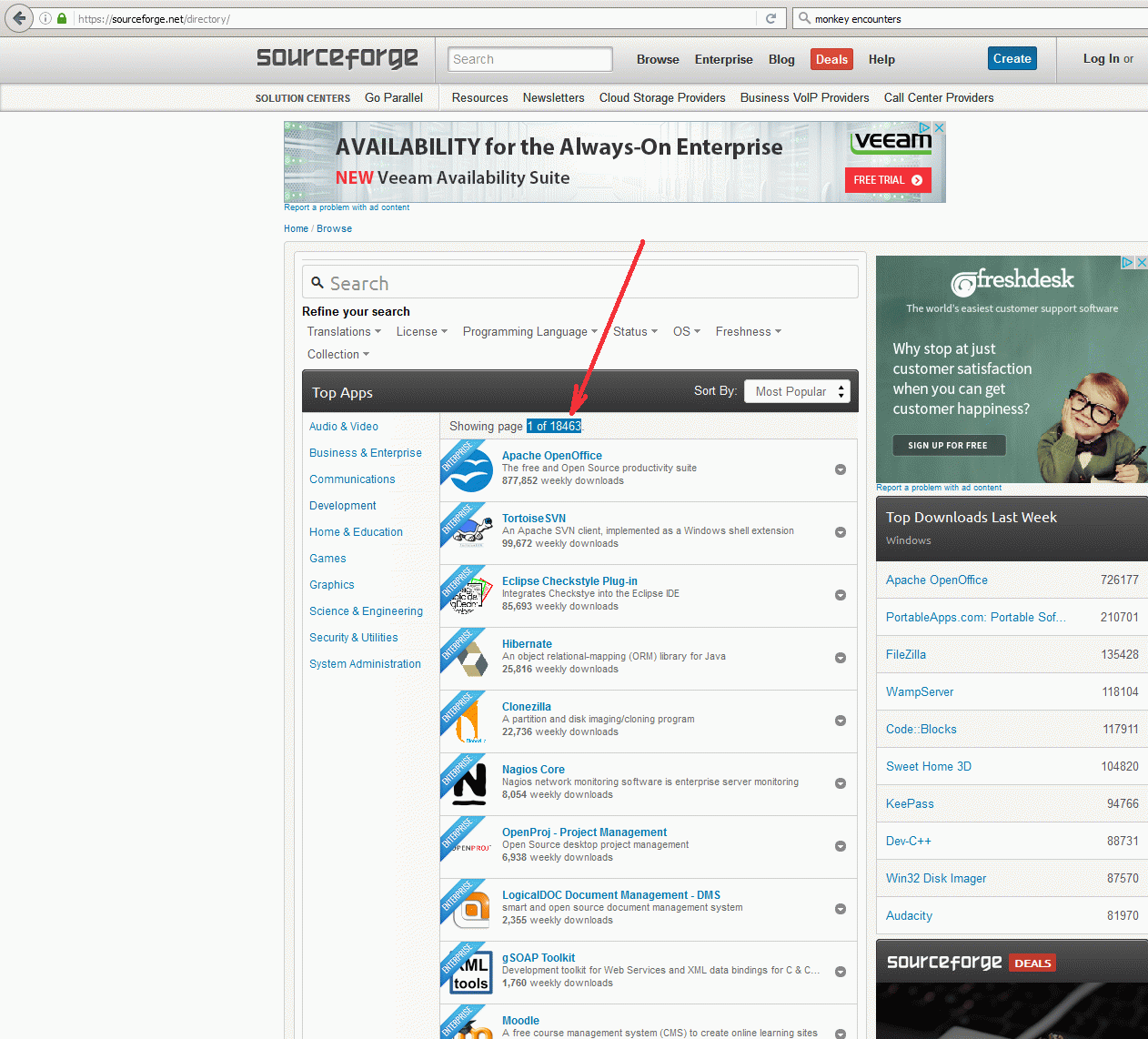Open OpenProj project logo
This screenshot has height=1039, width=1148.
click(x=471, y=848)
